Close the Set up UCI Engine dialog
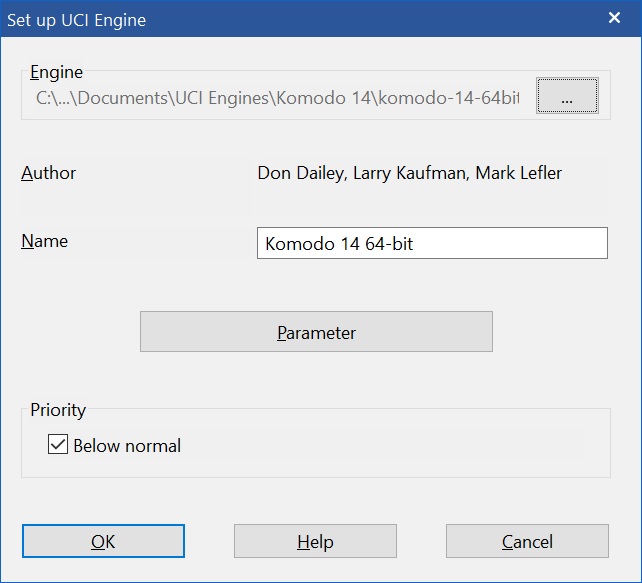The image size is (642, 583). [x=614, y=18]
